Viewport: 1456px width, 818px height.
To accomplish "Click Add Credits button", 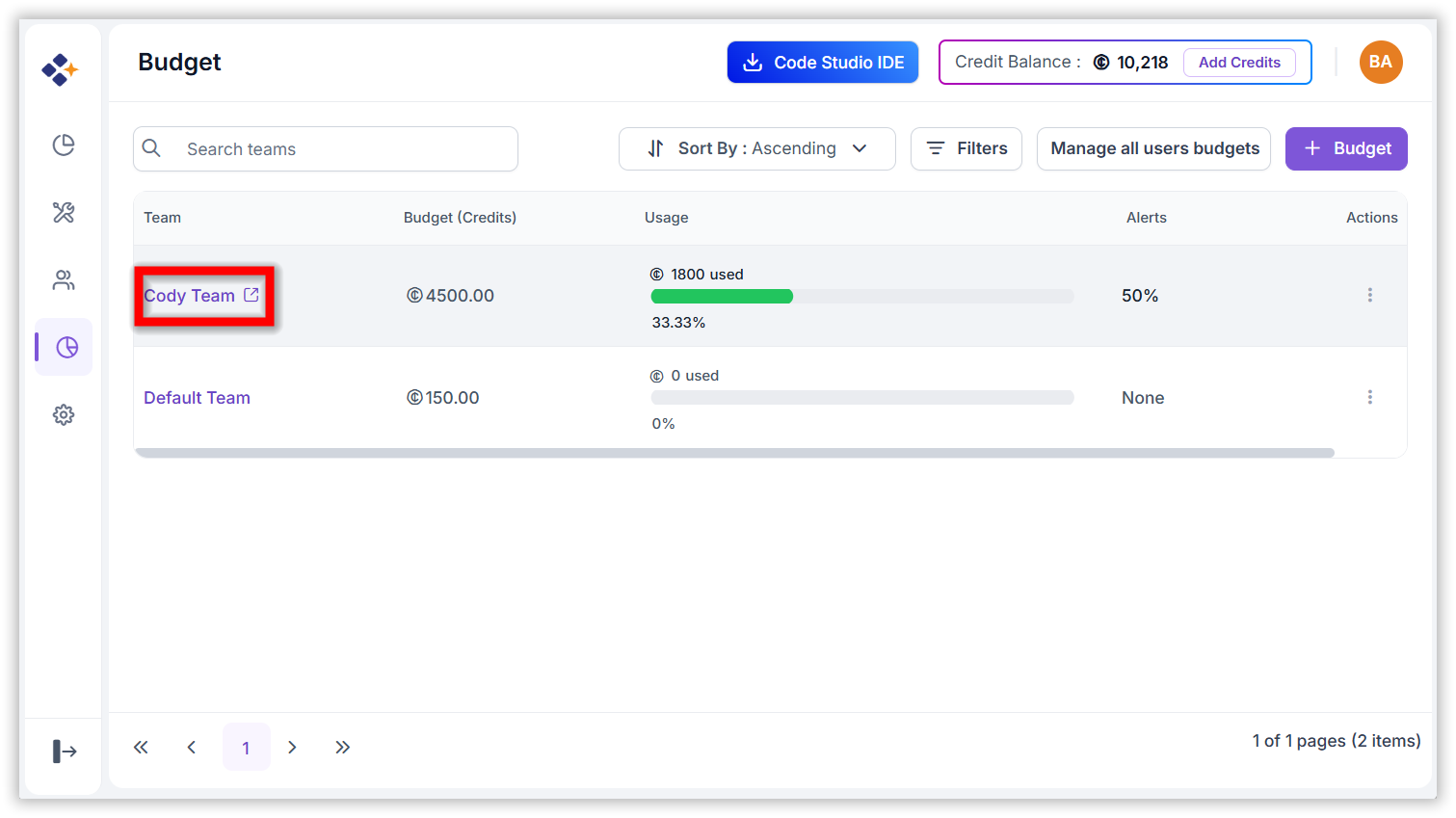I will pos(1239,62).
